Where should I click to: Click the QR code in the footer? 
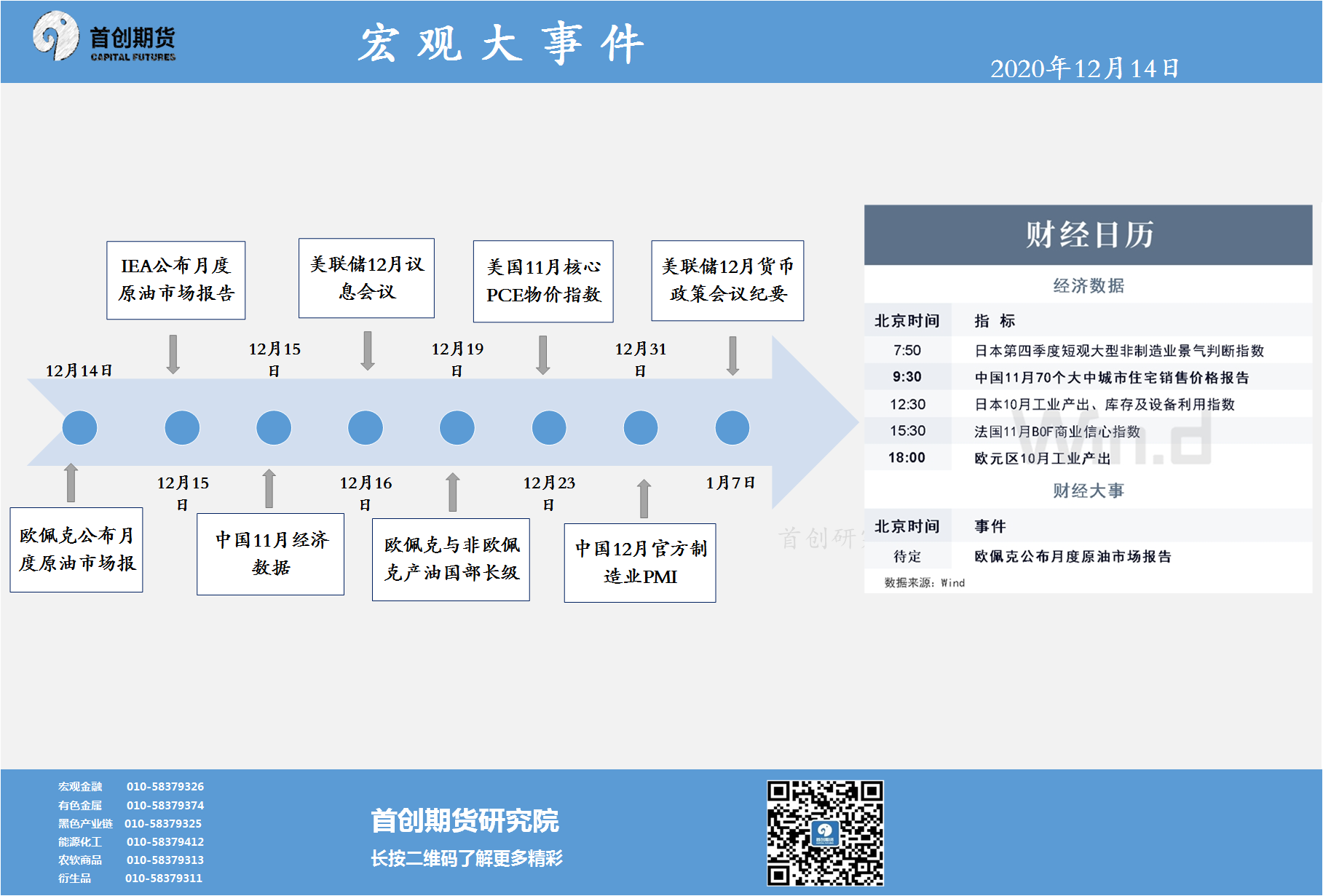coord(824,833)
